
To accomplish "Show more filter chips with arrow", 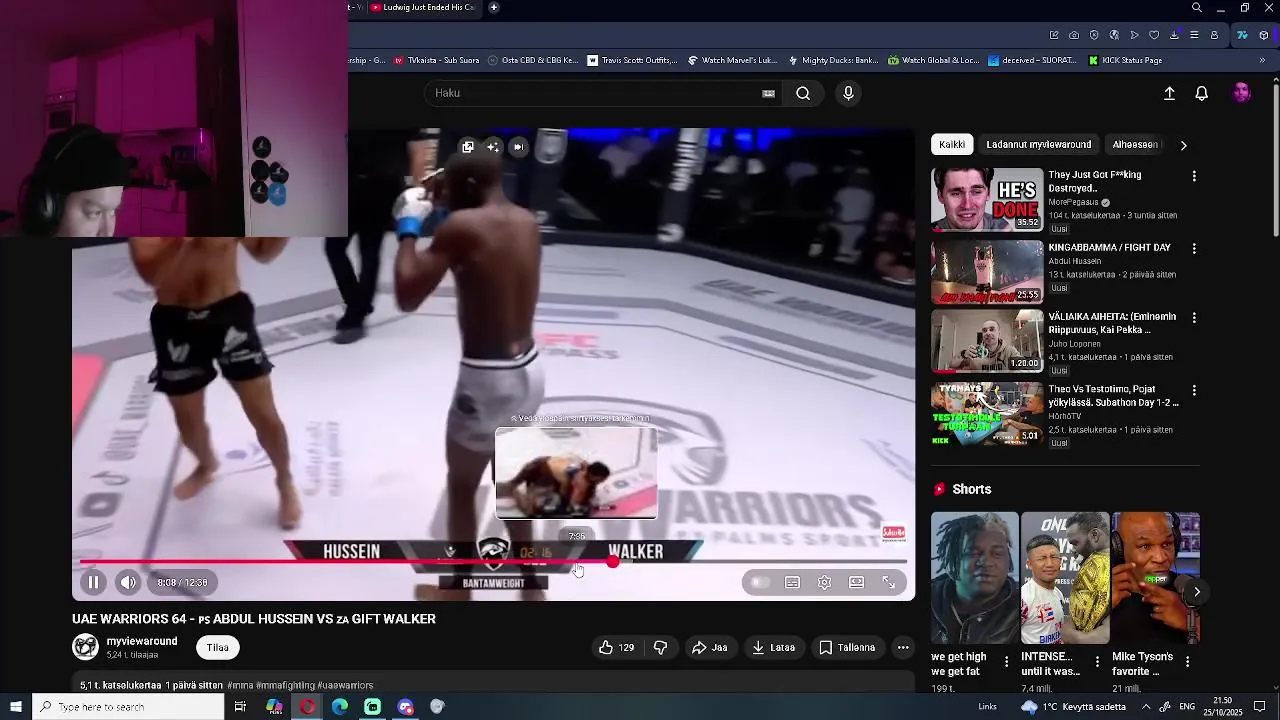I will pyautogui.click(x=1183, y=145).
